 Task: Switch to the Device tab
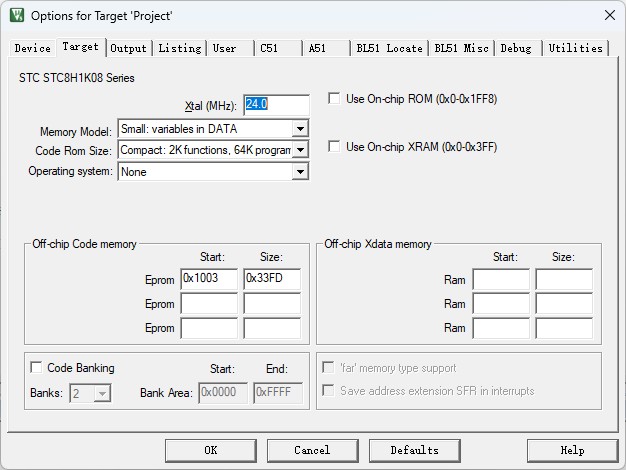point(32,48)
